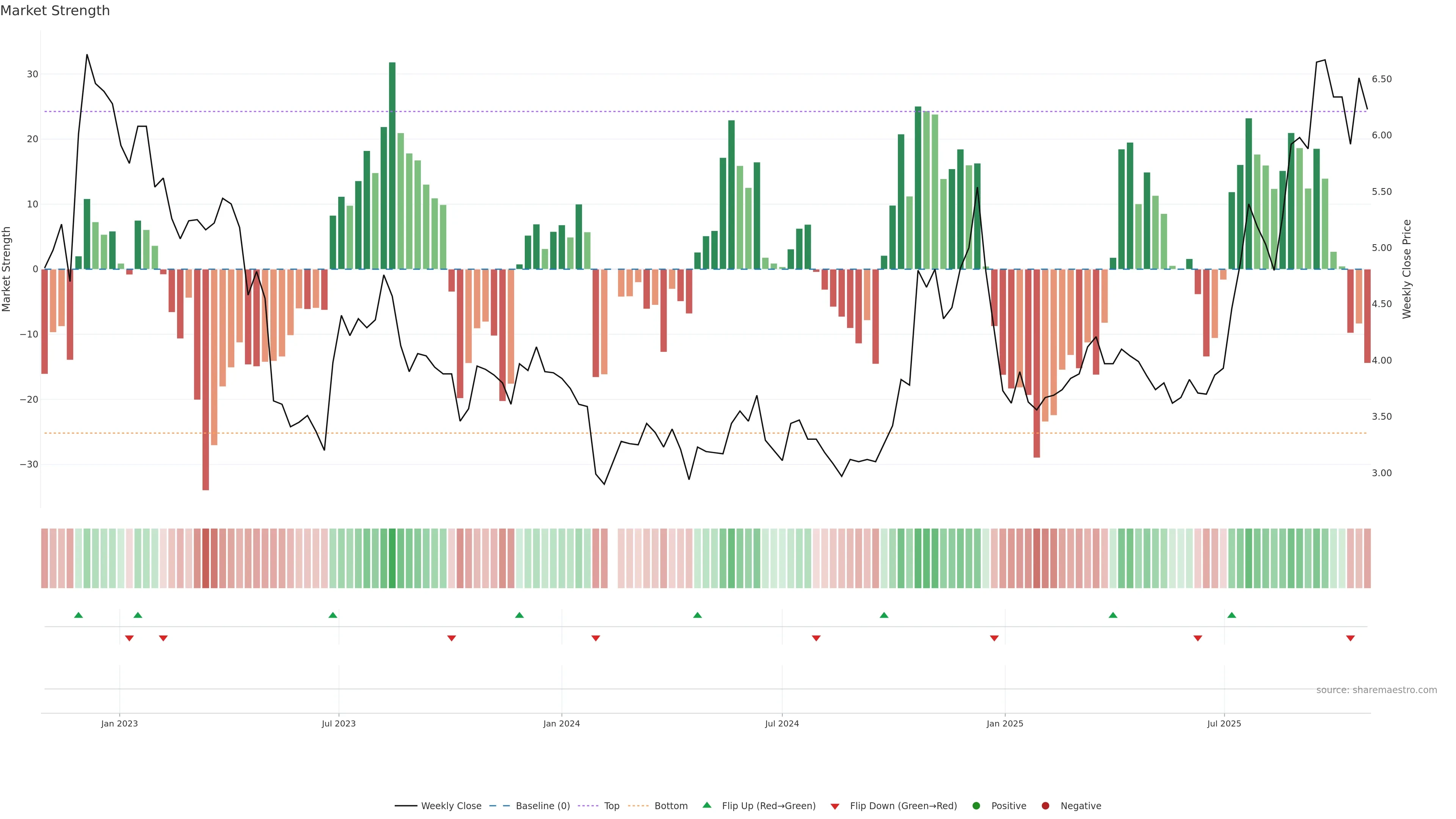The height and width of the screenshot is (819, 1456).
Task: Click the Market Strength chart title
Action: point(55,11)
